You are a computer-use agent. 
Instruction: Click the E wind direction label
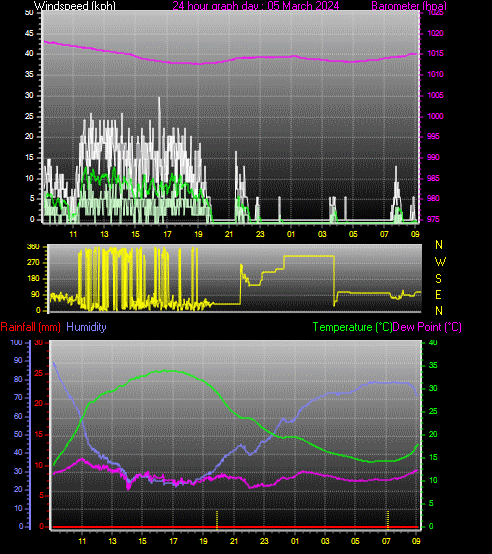438,295
